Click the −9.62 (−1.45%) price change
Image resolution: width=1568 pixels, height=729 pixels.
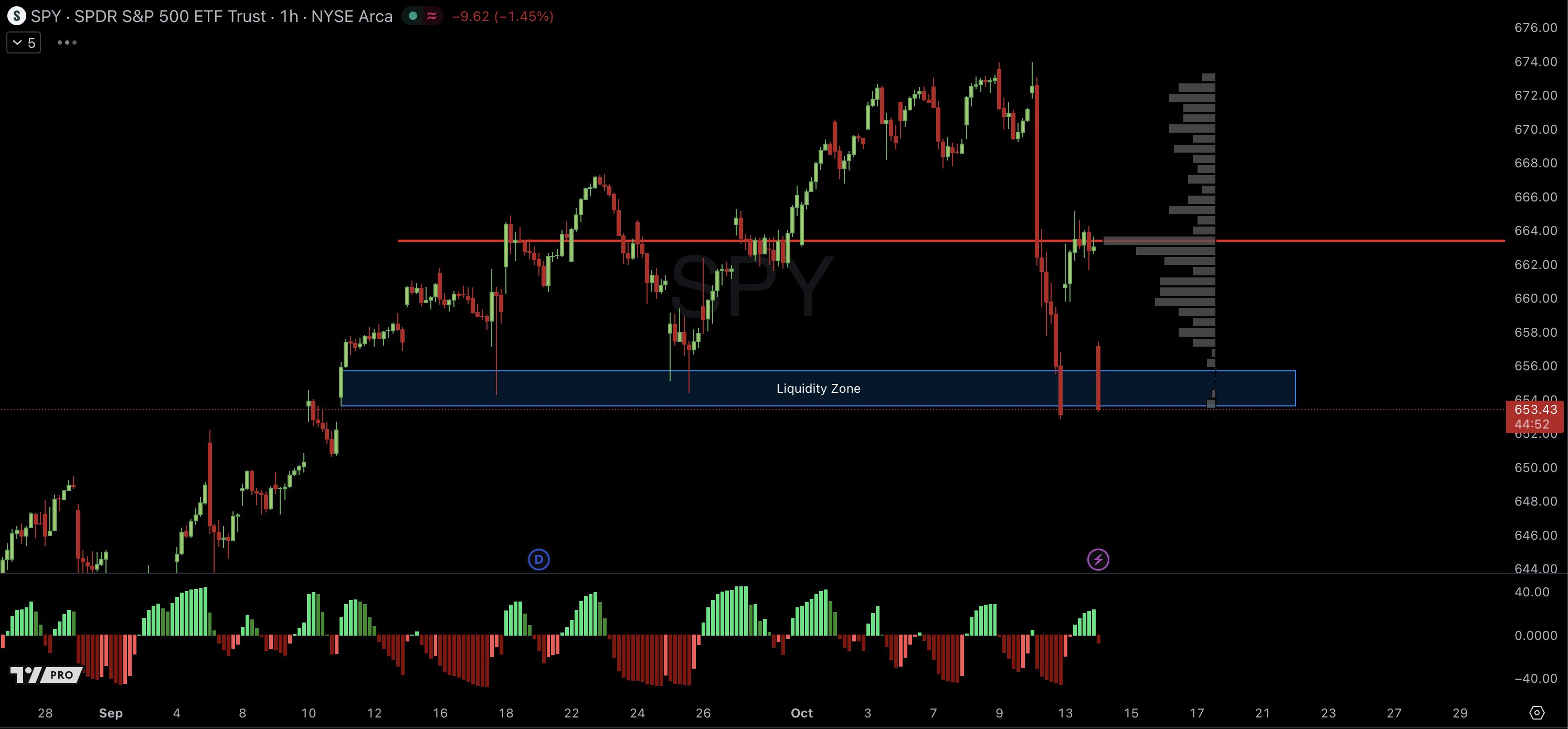(x=503, y=16)
